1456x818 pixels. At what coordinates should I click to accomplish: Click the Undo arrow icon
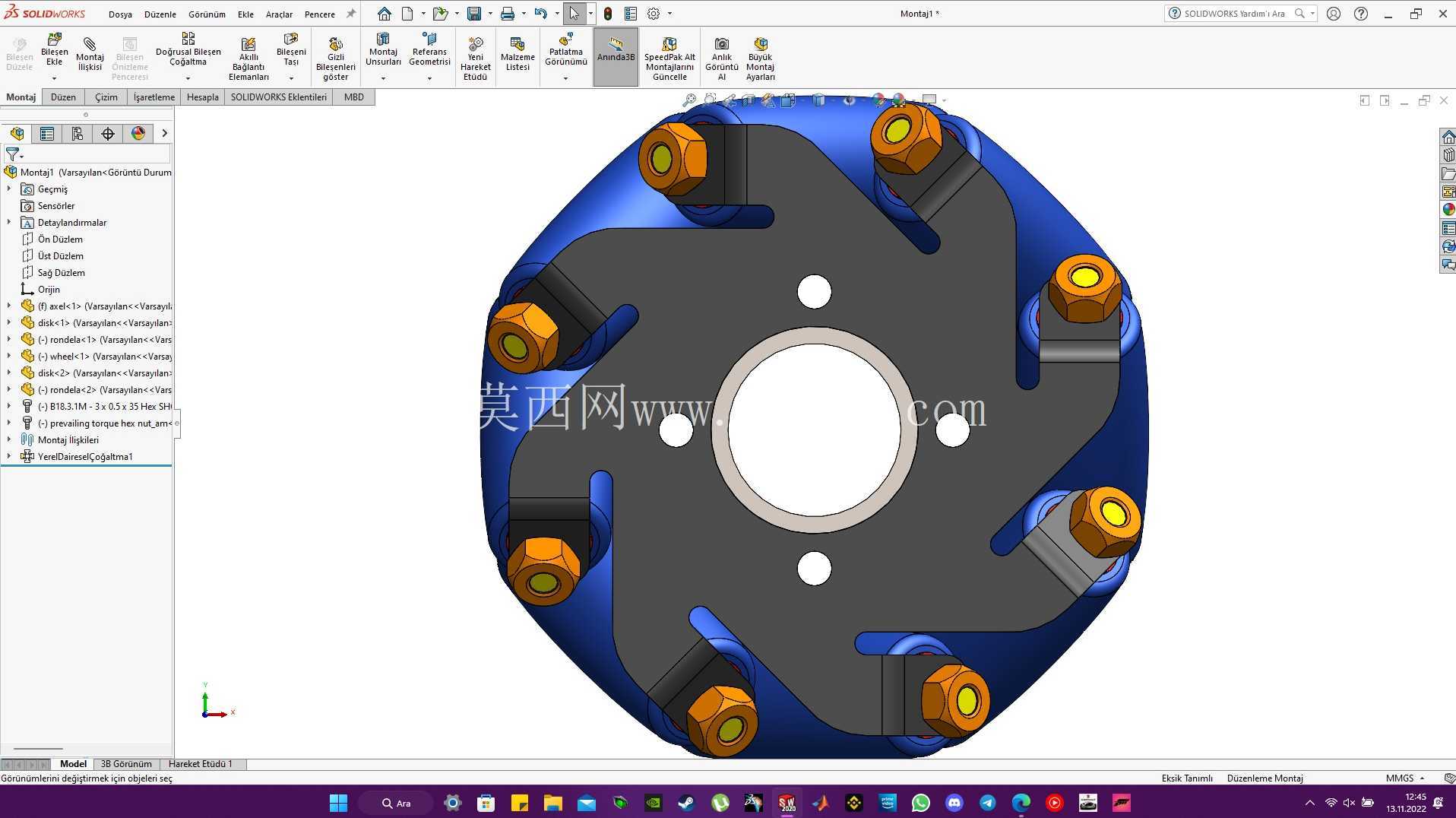(x=540, y=14)
